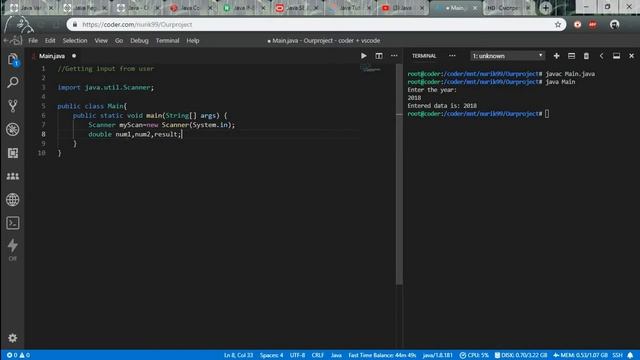Run Main.java with the play button
The height and width of the screenshot is (360, 640).
click(363, 56)
